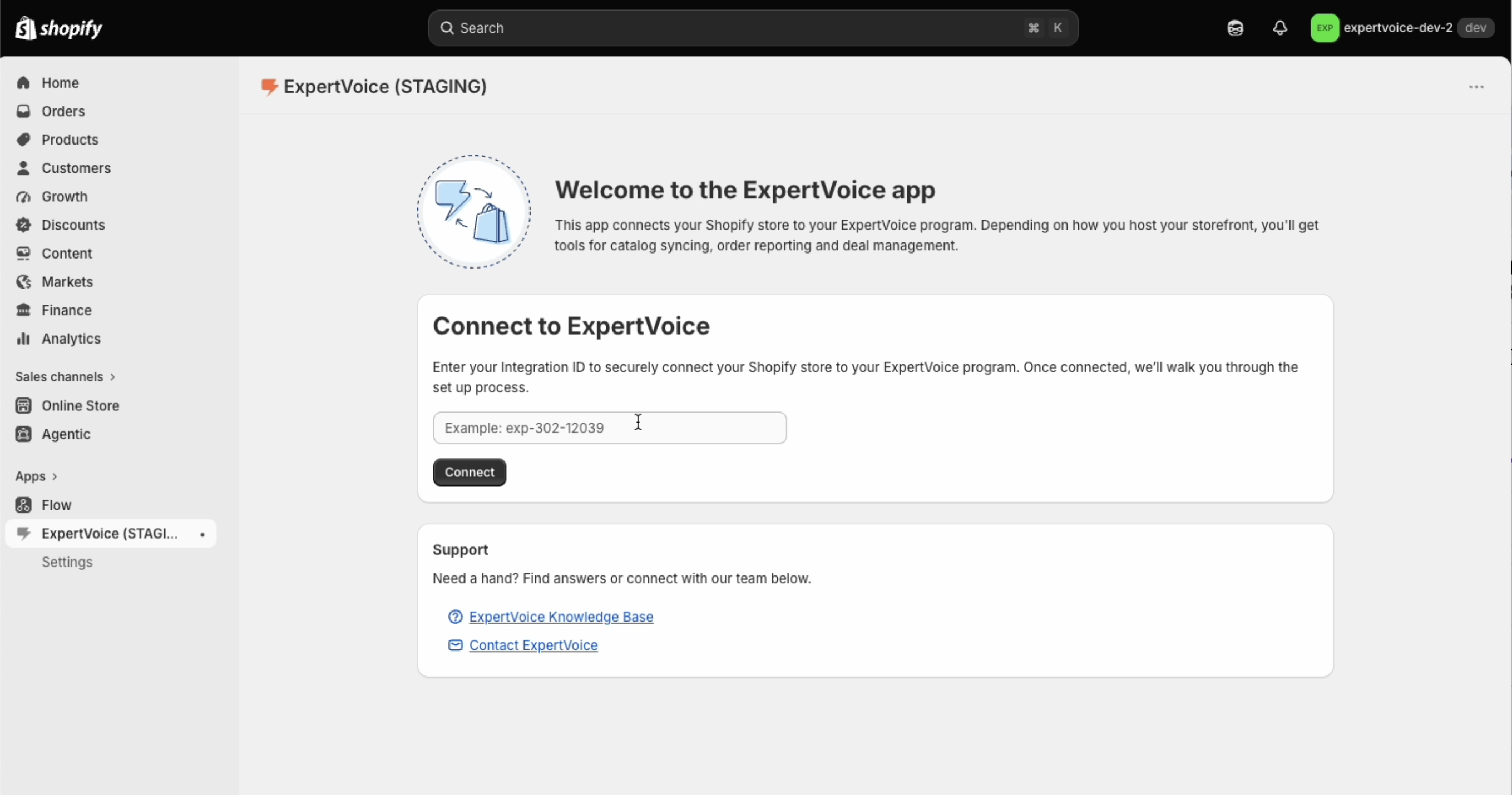This screenshot has height=795, width=1512.
Task: Click the top Search bar
Action: click(753, 28)
